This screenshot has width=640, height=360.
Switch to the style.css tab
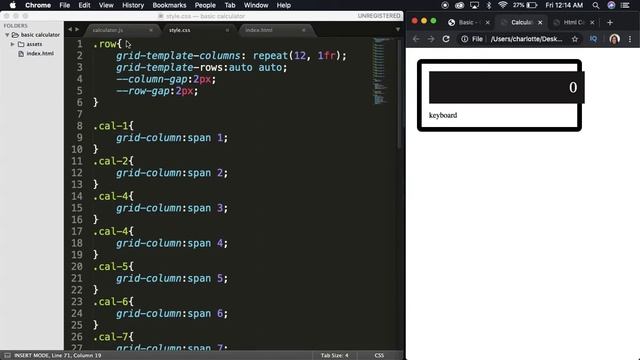(180, 30)
